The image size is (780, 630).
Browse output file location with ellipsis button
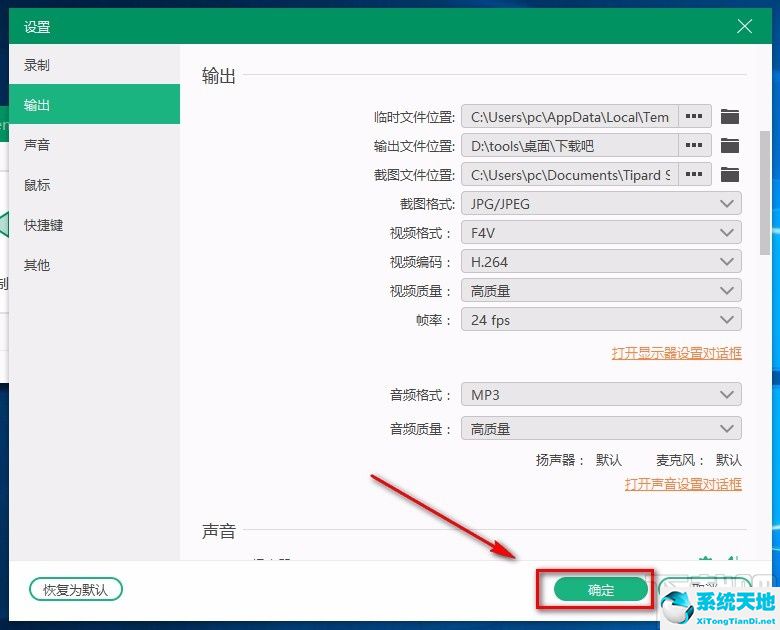[694, 145]
